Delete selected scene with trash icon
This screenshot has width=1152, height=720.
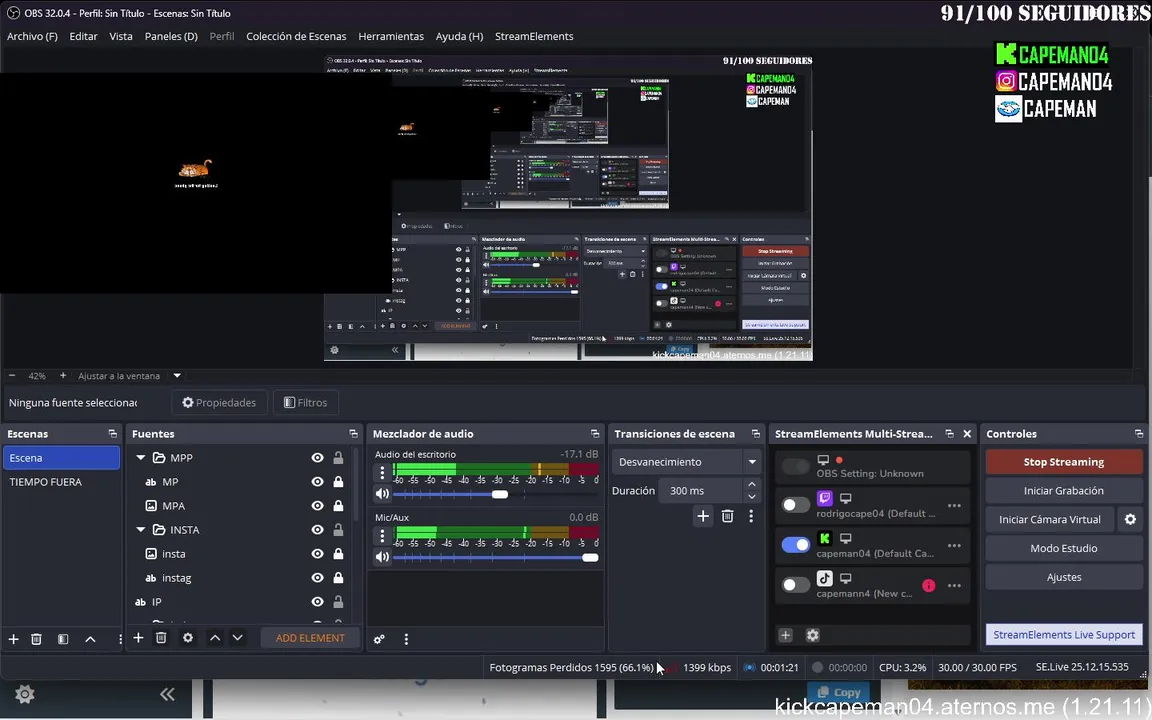tap(36, 639)
